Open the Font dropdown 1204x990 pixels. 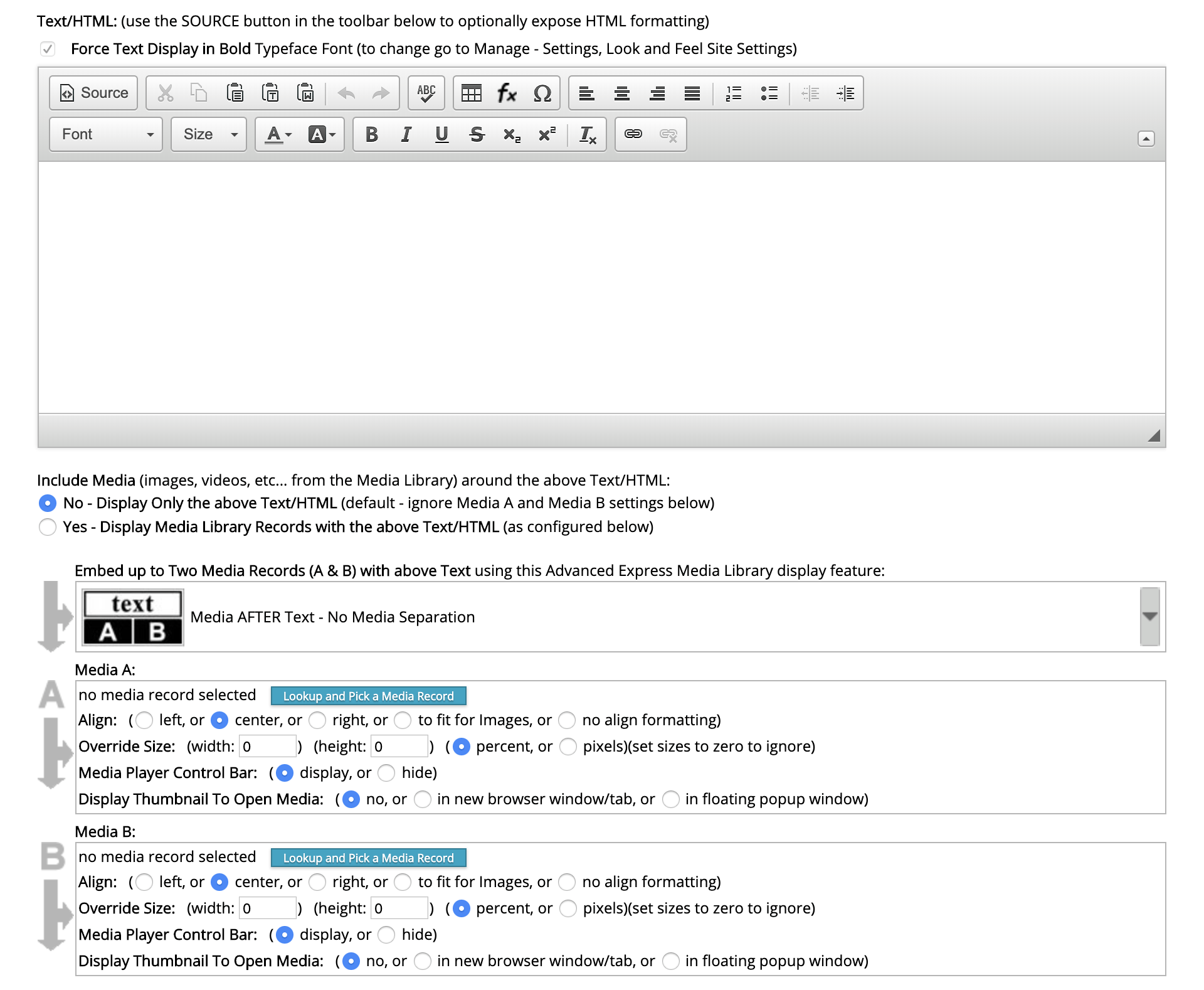tap(106, 134)
